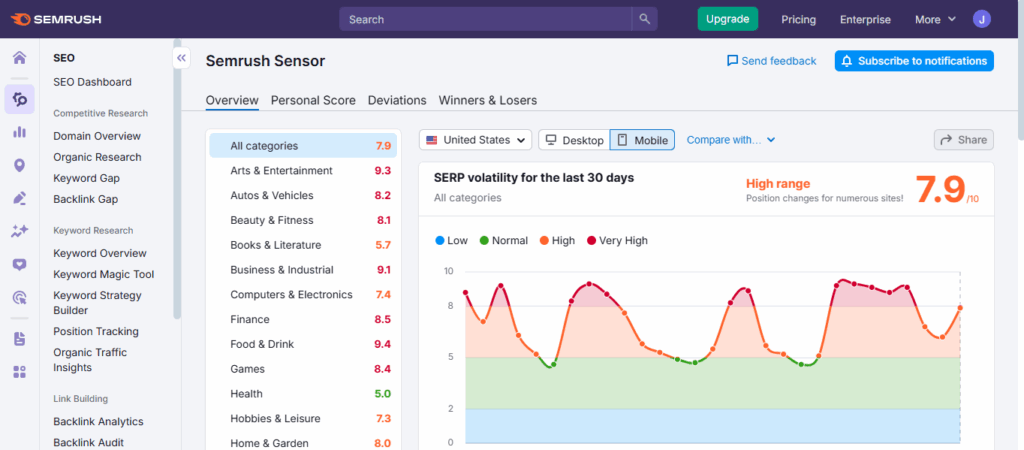Switch device to Mobile
1024x450 pixels.
coord(642,140)
